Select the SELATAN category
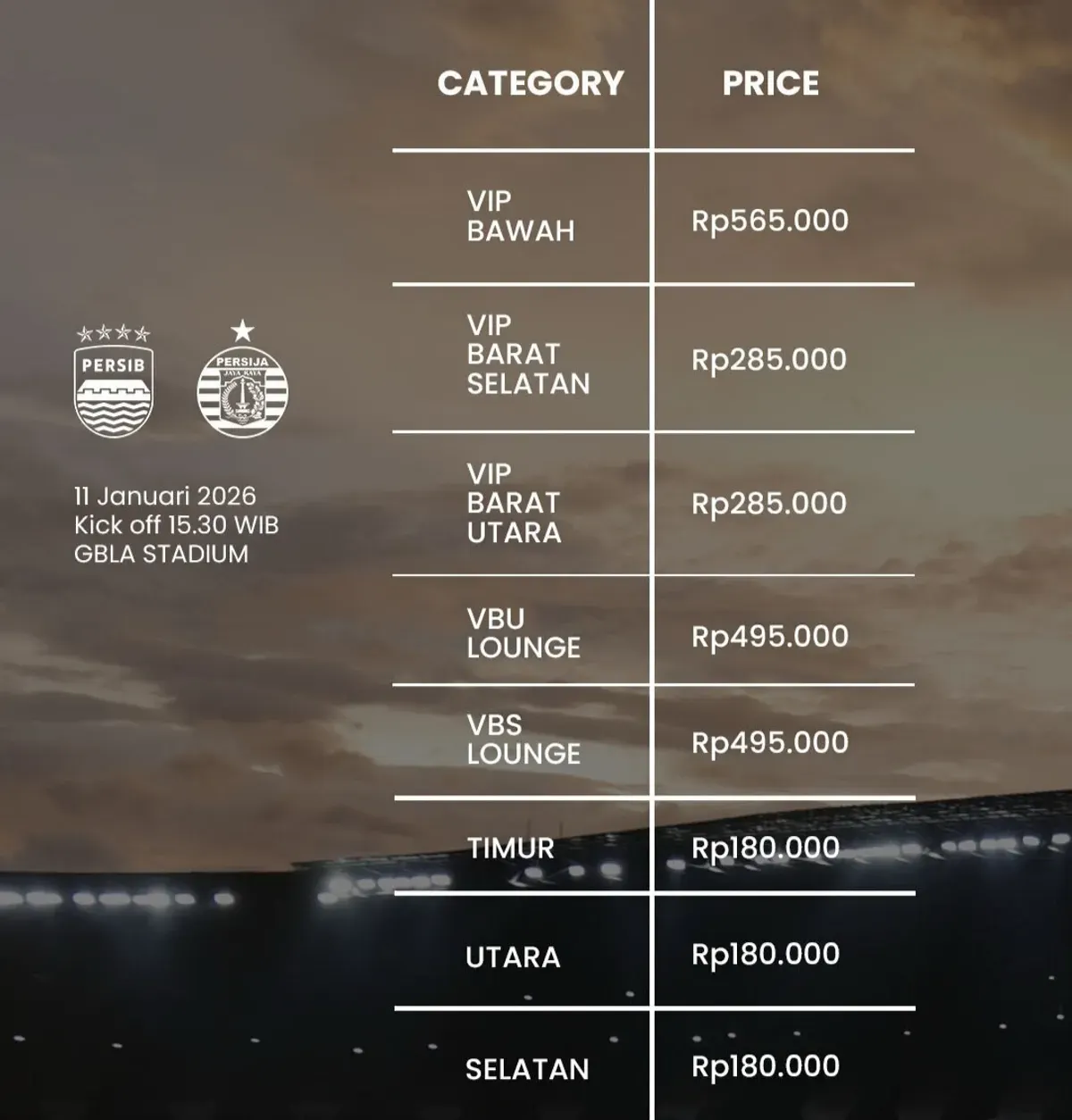This screenshot has height=1120, width=1072. pos(527,1069)
